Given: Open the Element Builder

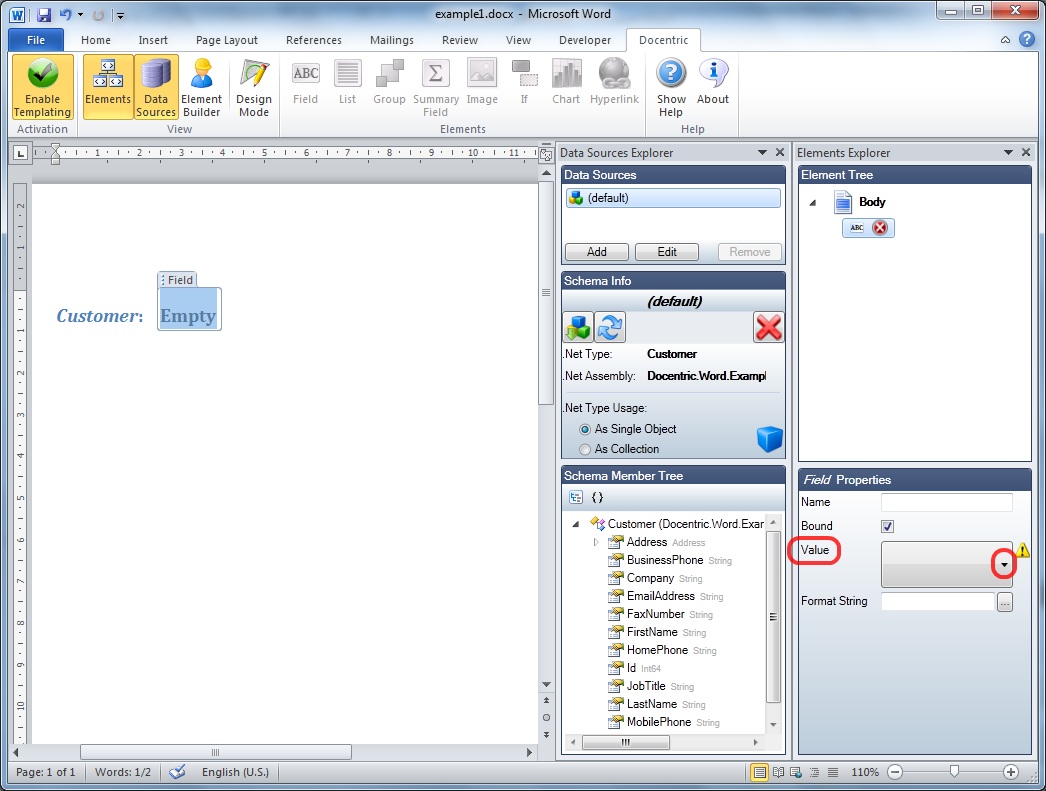Looking at the screenshot, I should [201, 87].
